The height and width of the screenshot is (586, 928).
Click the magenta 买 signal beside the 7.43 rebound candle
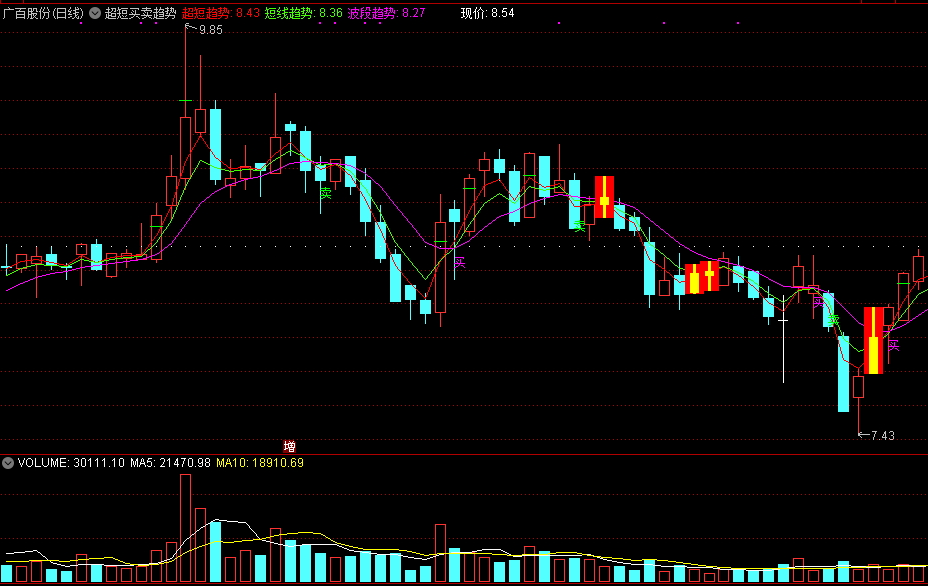point(894,346)
